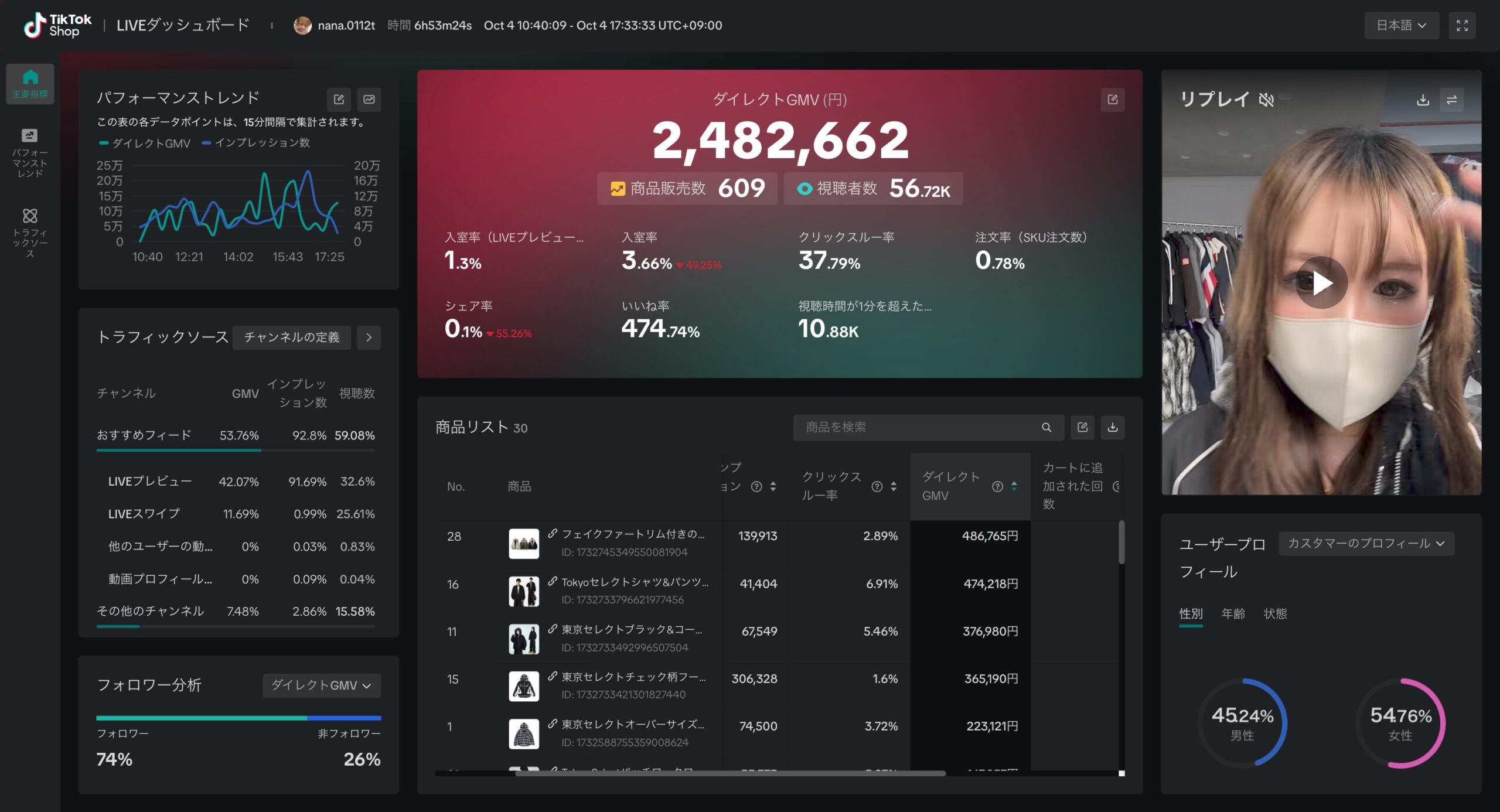Open ダイレクトGMV dropdown in follower analysis

coord(321,685)
